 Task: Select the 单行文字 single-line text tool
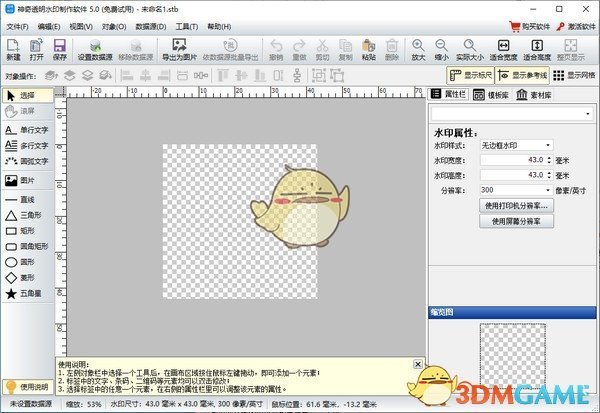point(28,130)
